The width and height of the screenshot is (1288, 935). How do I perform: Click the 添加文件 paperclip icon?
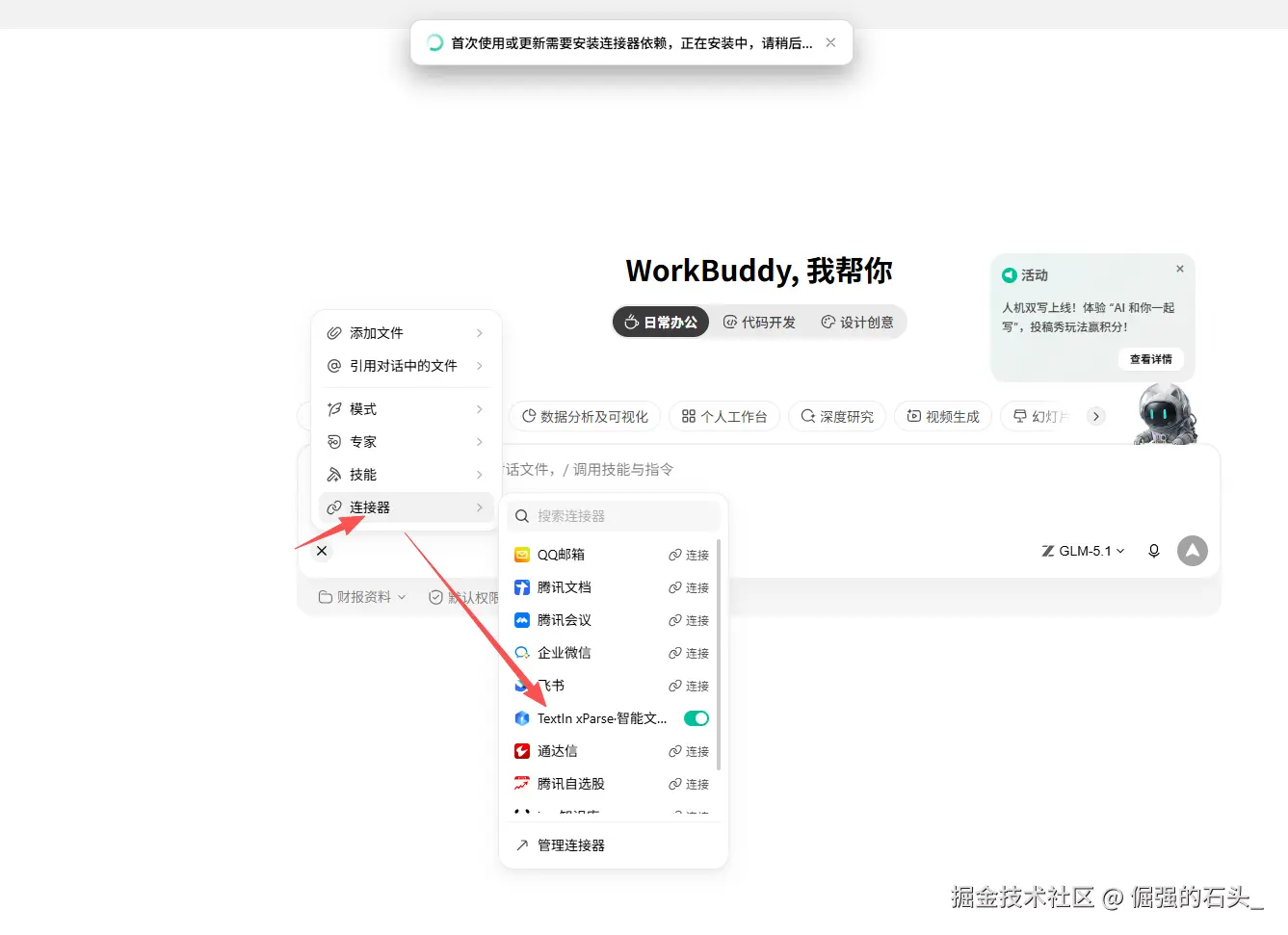click(x=334, y=333)
